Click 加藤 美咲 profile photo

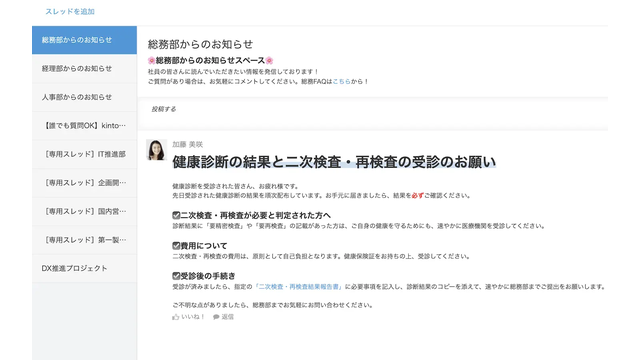[x=156, y=149]
